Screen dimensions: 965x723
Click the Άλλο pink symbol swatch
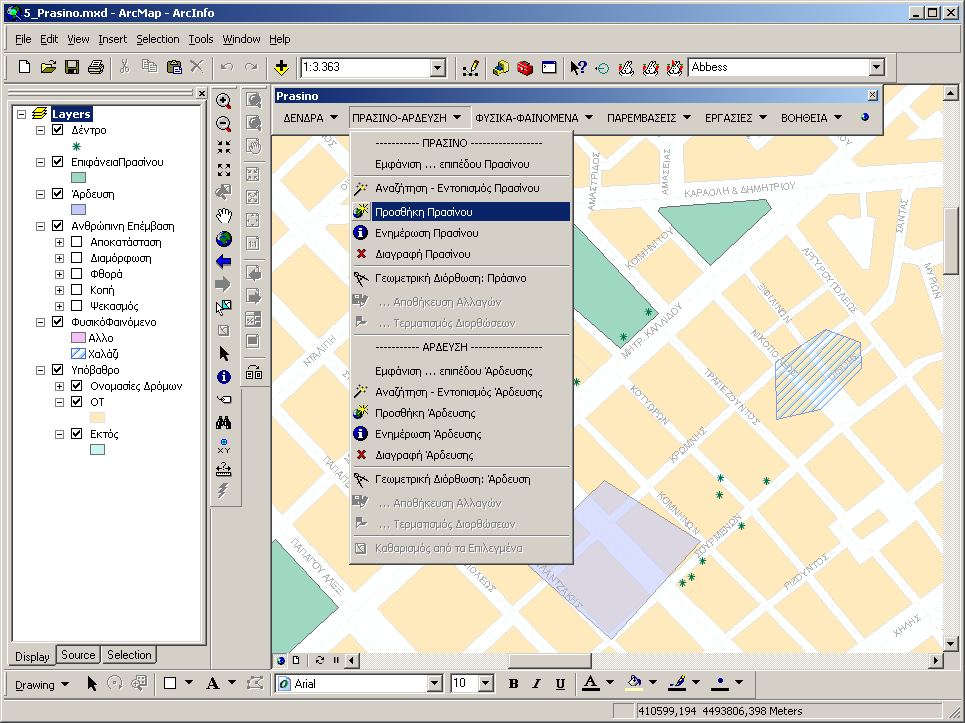click(78, 338)
